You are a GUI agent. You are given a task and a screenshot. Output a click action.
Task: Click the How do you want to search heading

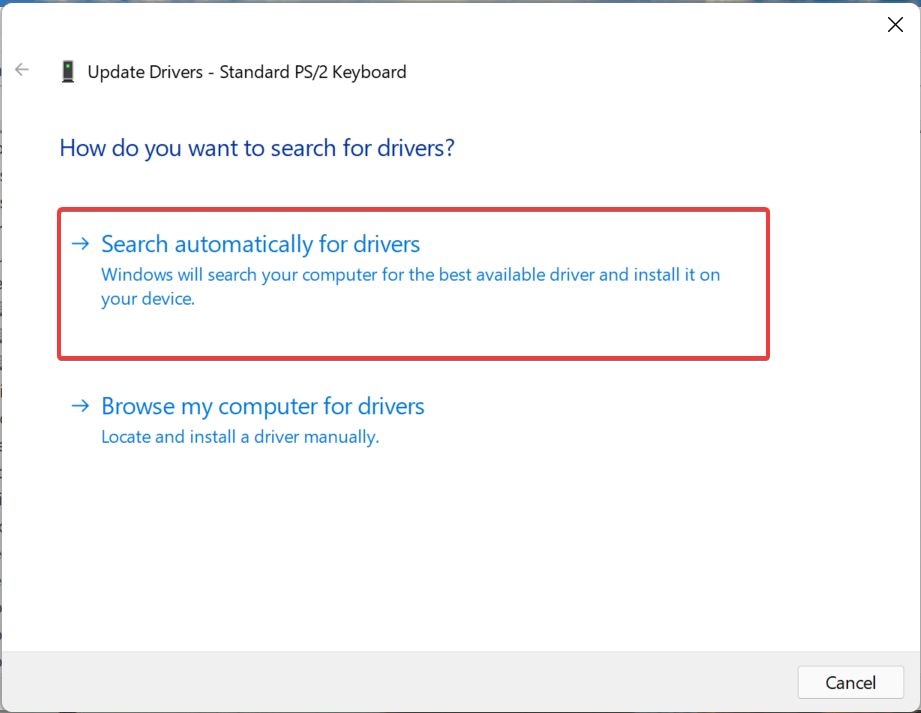257,147
